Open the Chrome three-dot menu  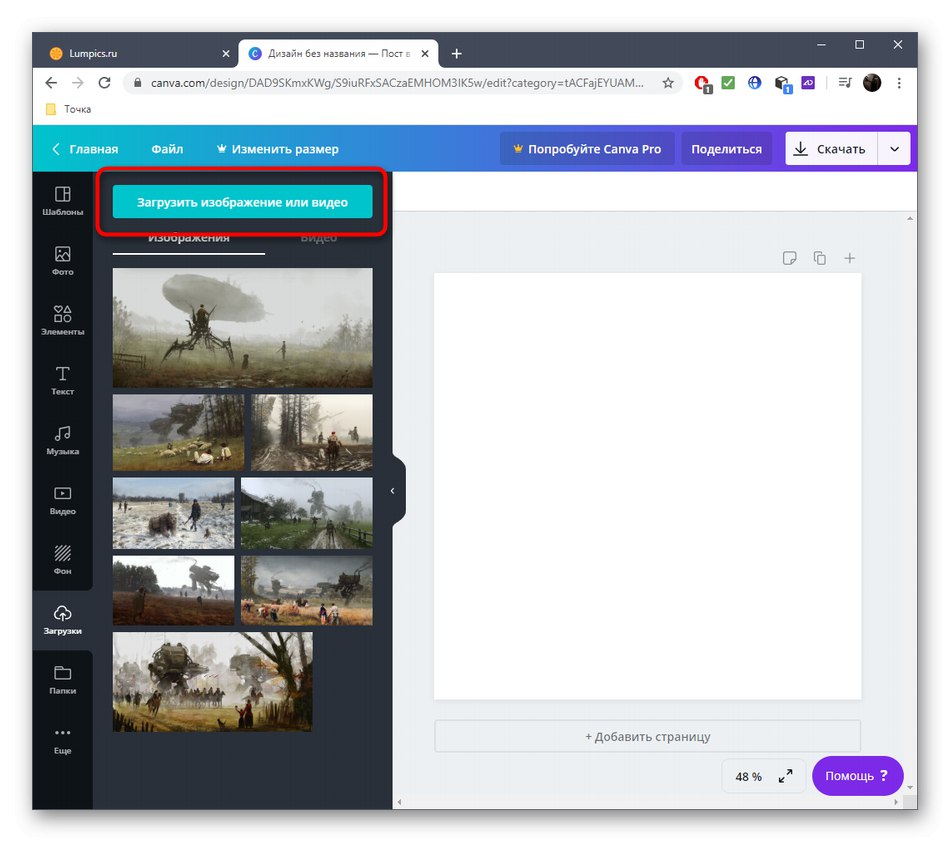coord(899,83)
